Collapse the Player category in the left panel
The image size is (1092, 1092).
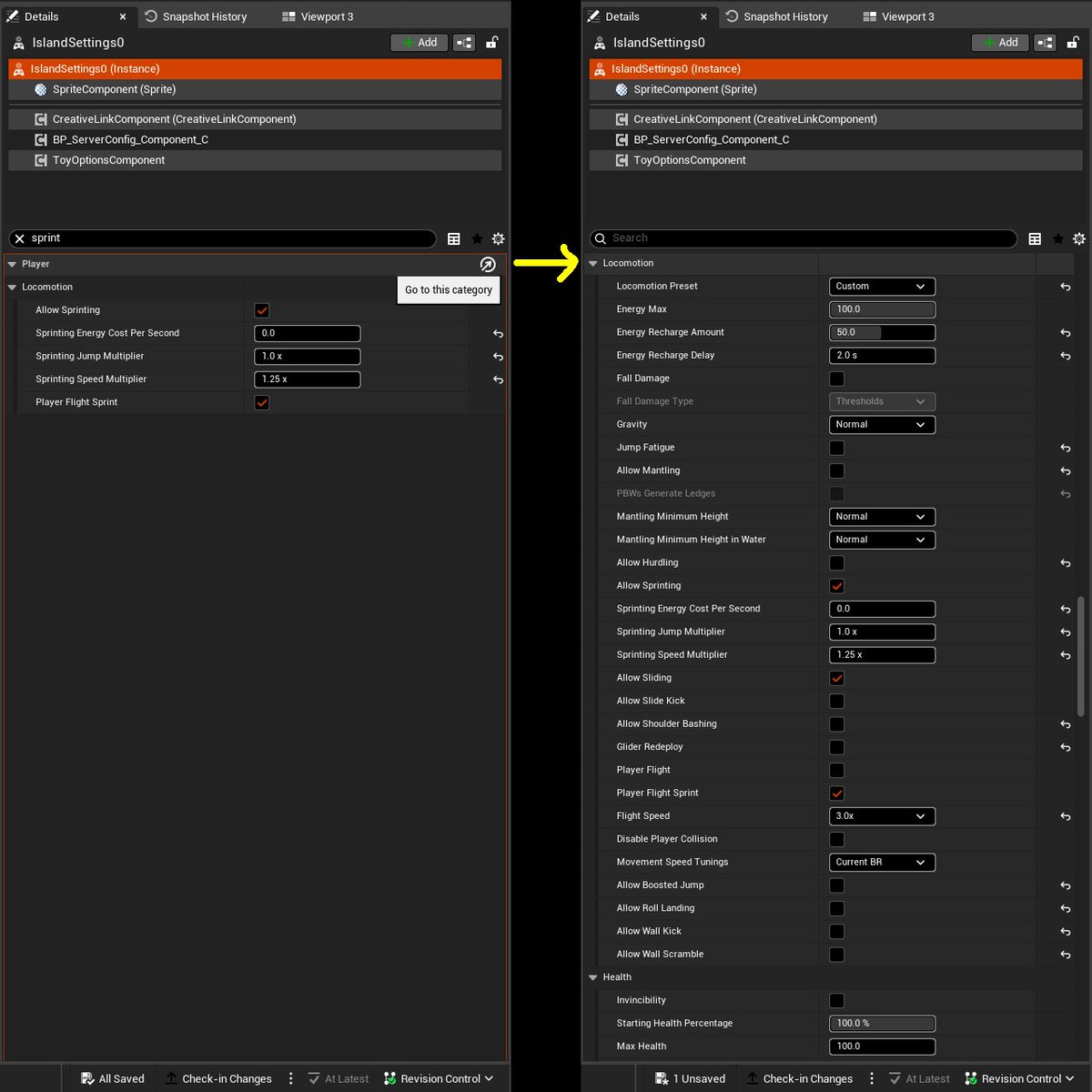click(x=12, y=264)
